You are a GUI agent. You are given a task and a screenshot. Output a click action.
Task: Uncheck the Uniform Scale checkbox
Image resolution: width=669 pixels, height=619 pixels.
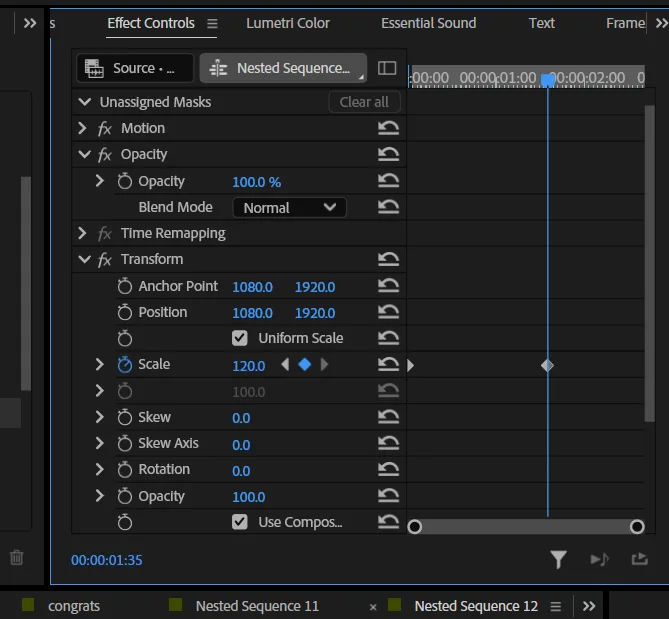click(240, 338)
